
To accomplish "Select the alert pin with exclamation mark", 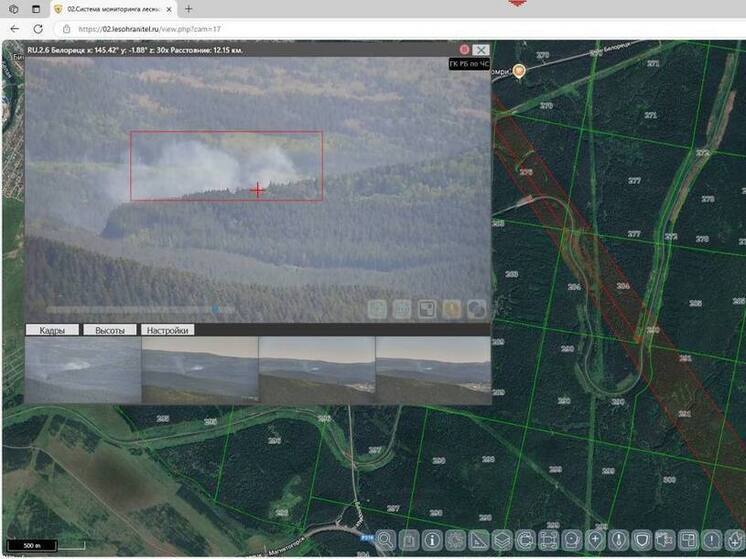I will coord(712,540).
